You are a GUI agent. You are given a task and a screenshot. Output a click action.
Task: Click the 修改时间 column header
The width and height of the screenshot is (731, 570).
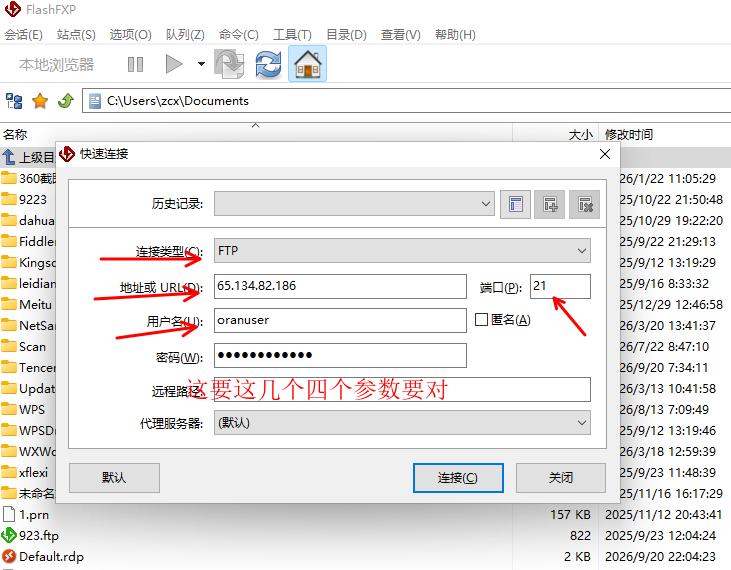628,135
